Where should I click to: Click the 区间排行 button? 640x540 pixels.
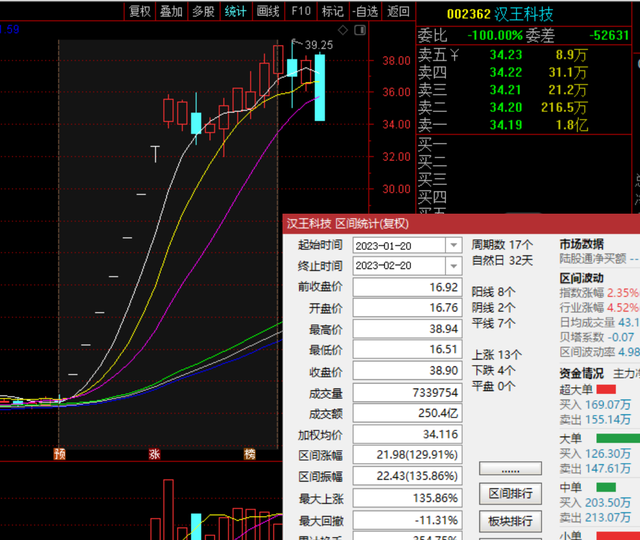(510, 494)
